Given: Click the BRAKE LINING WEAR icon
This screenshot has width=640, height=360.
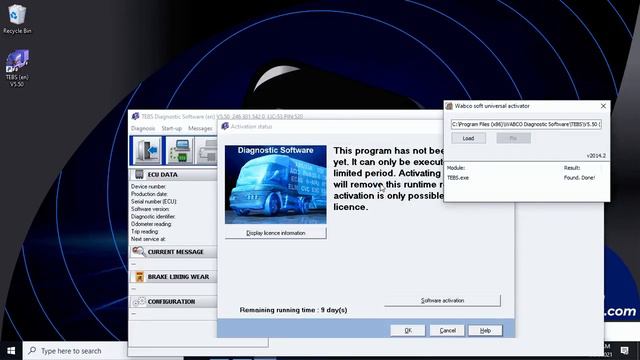Looking at the screenshot, I should tap(139, 277).
